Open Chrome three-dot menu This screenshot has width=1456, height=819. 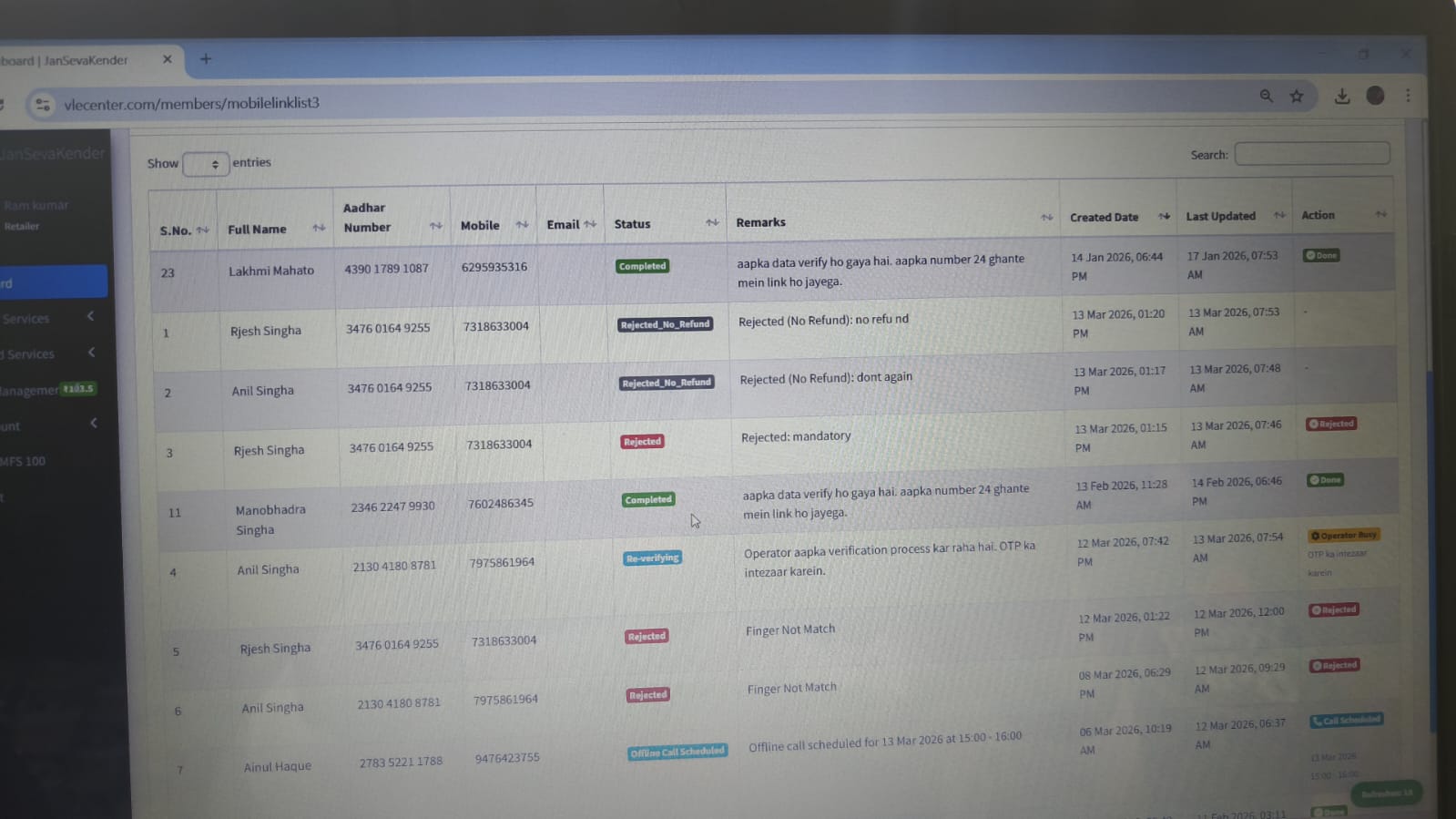tap(1408, 96)
